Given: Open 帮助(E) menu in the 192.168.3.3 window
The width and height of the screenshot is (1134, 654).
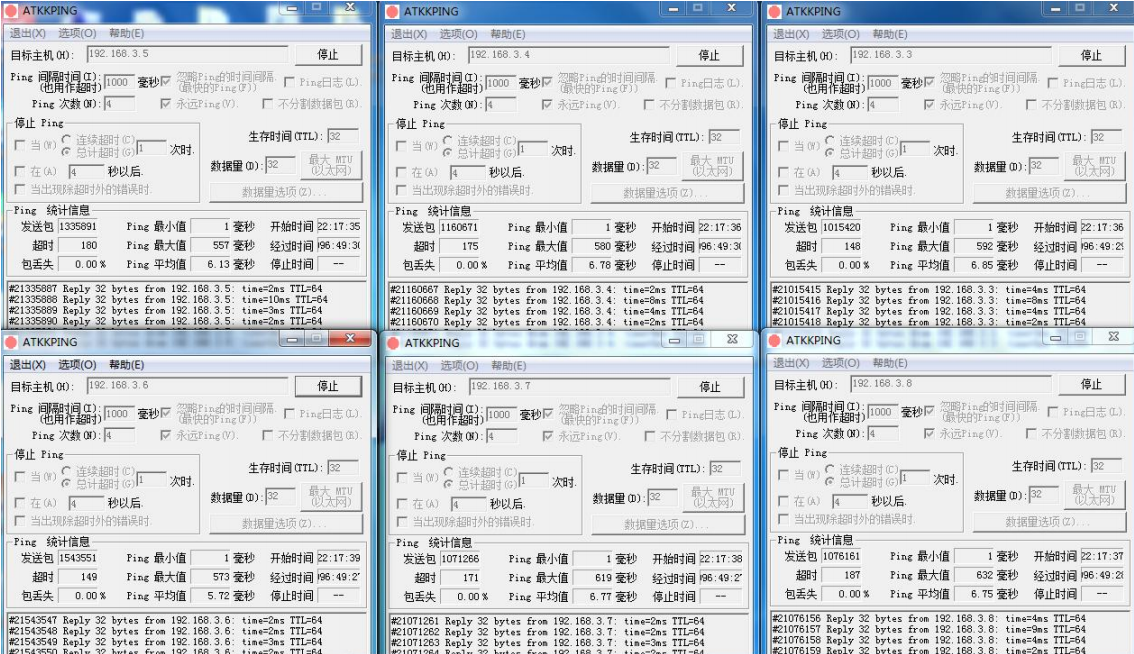Looking at the screenshot, I should click(890, 34).
